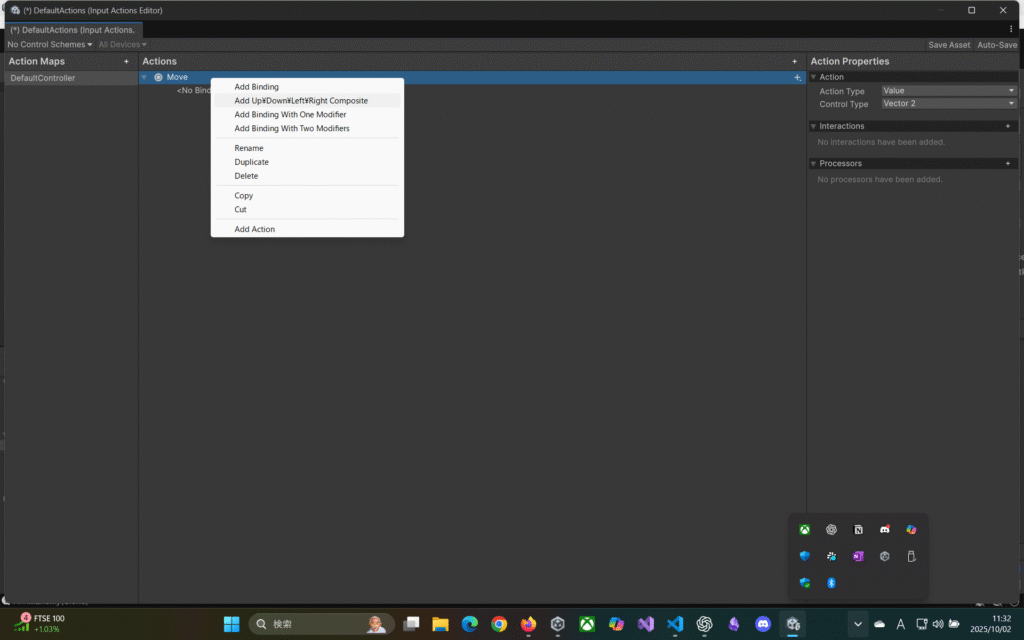
Task: Choose Add Up\Down\Left\Right Composite
Action: 301,101
